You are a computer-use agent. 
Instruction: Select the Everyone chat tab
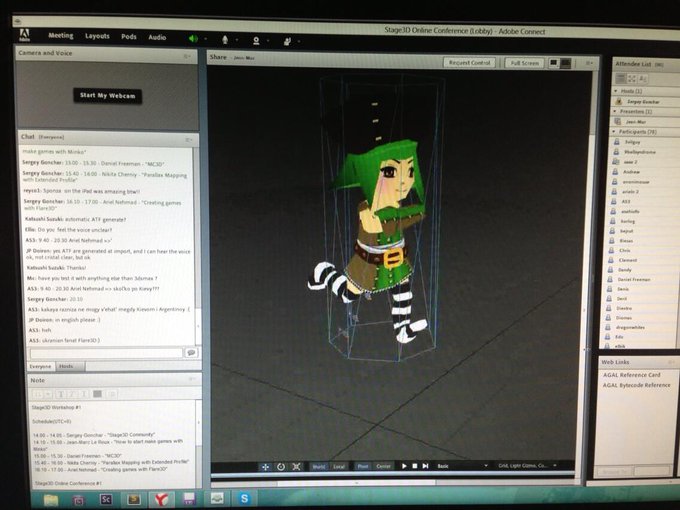[x=40, y=366]
